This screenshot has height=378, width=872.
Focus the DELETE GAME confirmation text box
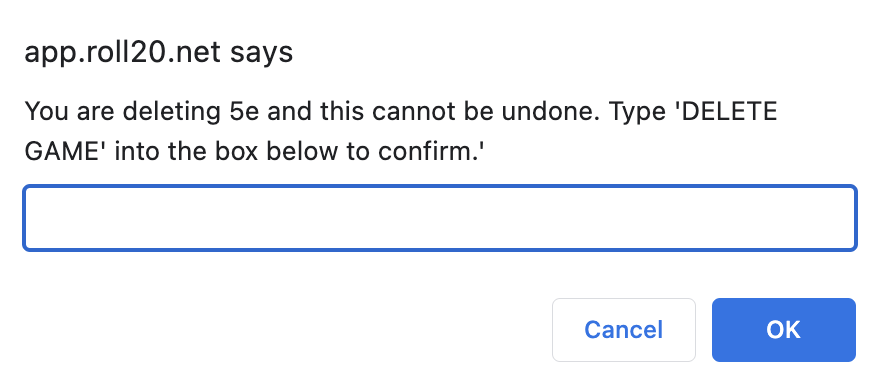click(x=439, y=218)
